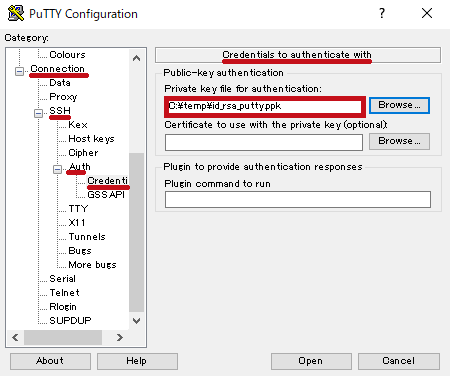Open the Proxy category
The height and width of the screenshot is (376, 450).
tap(63, 97)
